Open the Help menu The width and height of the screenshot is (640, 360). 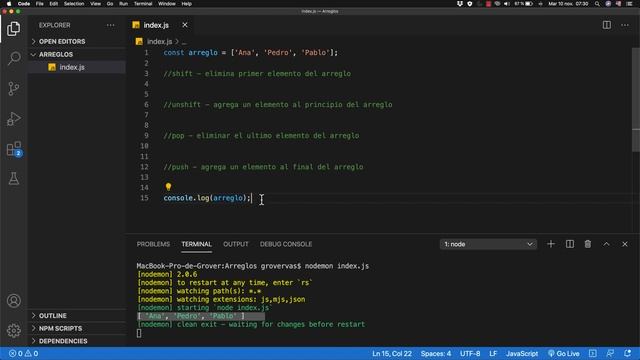tap(187, 4)
